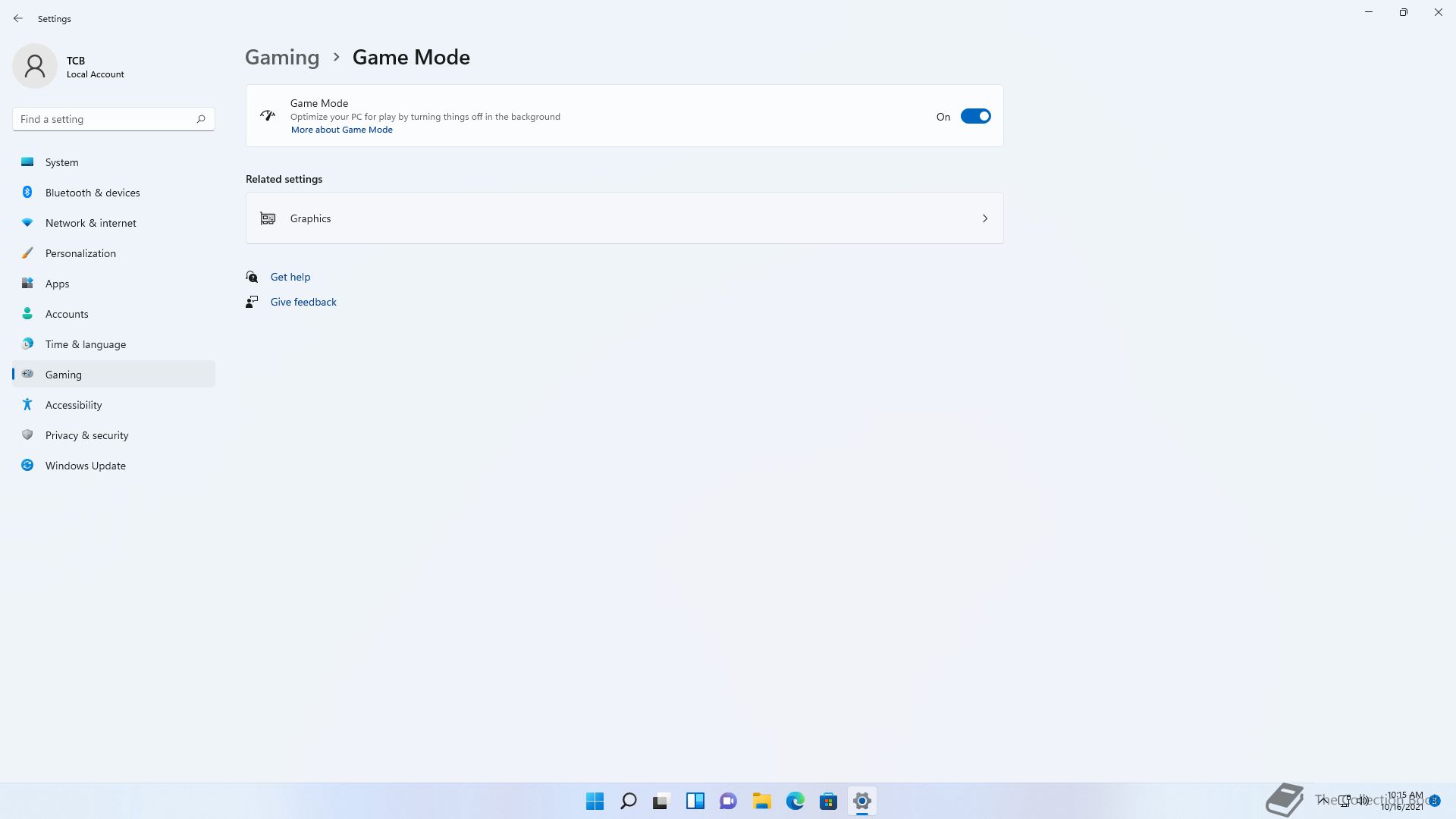Launch Microsoft Edge from taskbar
1456x819 pixels.
click(795, 801)
